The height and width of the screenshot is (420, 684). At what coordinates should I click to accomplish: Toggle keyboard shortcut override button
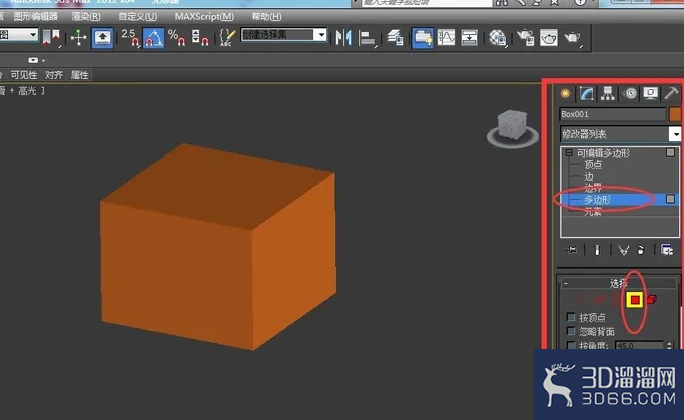coord(103,38)
